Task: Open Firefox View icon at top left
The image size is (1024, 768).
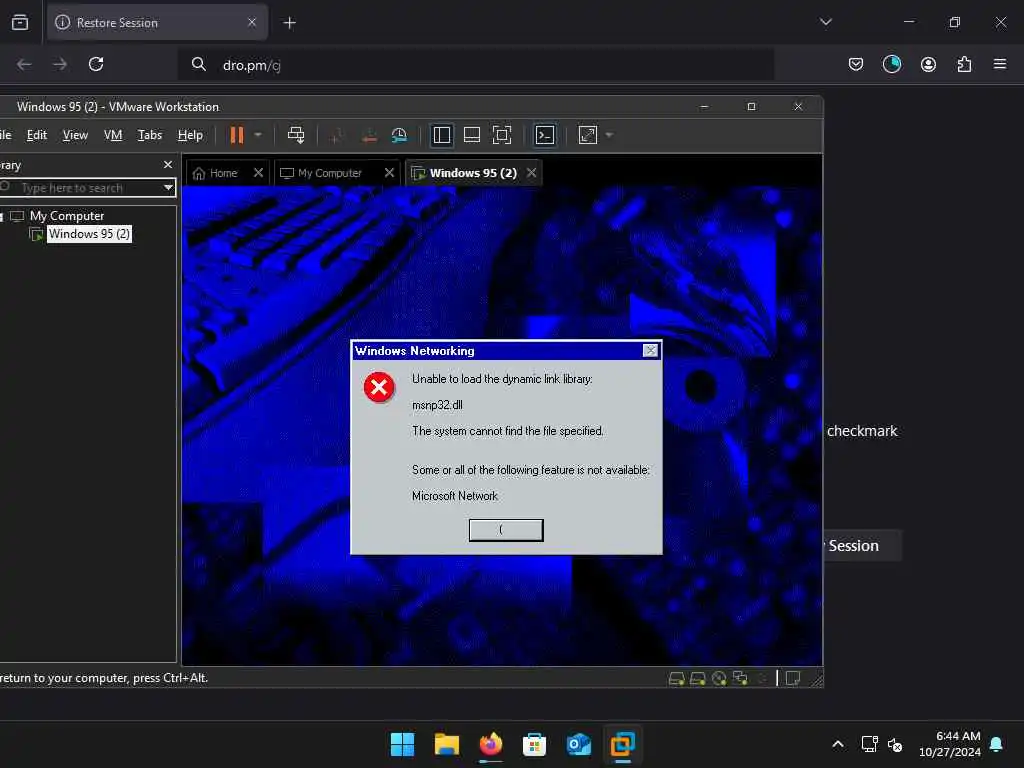Action: 20,22
